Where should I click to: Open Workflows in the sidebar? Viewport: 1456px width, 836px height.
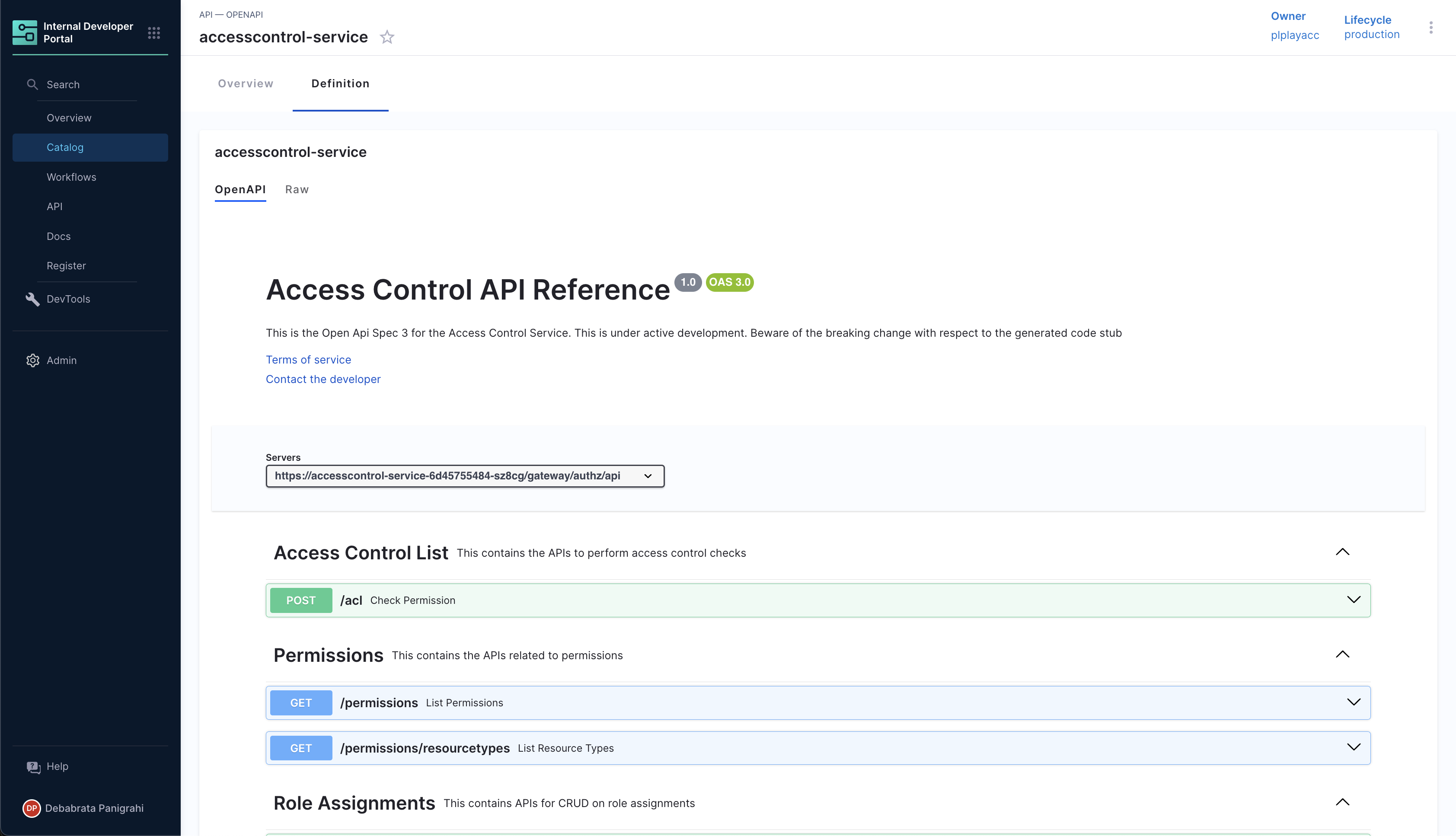(x=71, y=177)
